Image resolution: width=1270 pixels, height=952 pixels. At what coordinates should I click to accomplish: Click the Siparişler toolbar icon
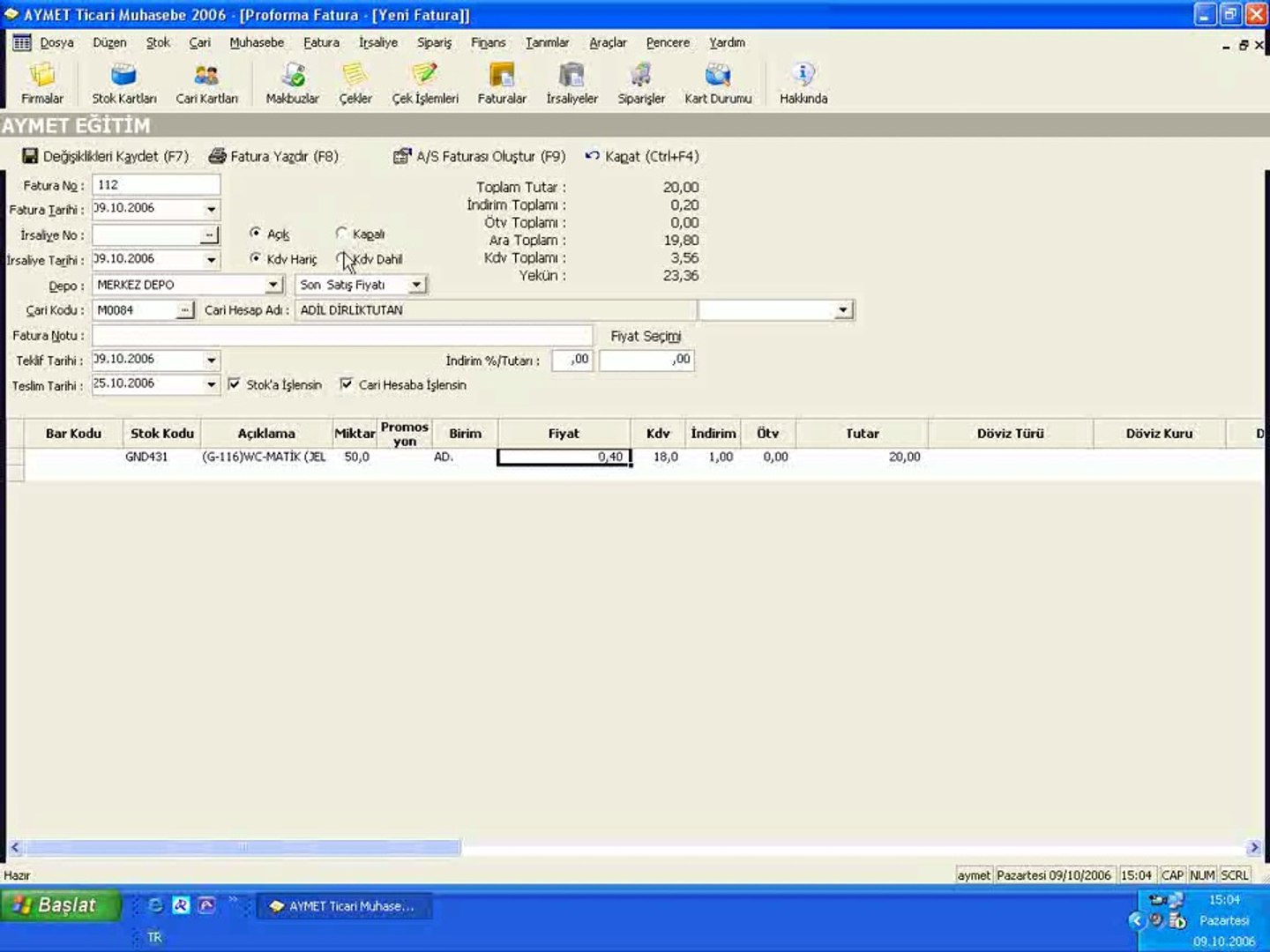pos(640,84)
